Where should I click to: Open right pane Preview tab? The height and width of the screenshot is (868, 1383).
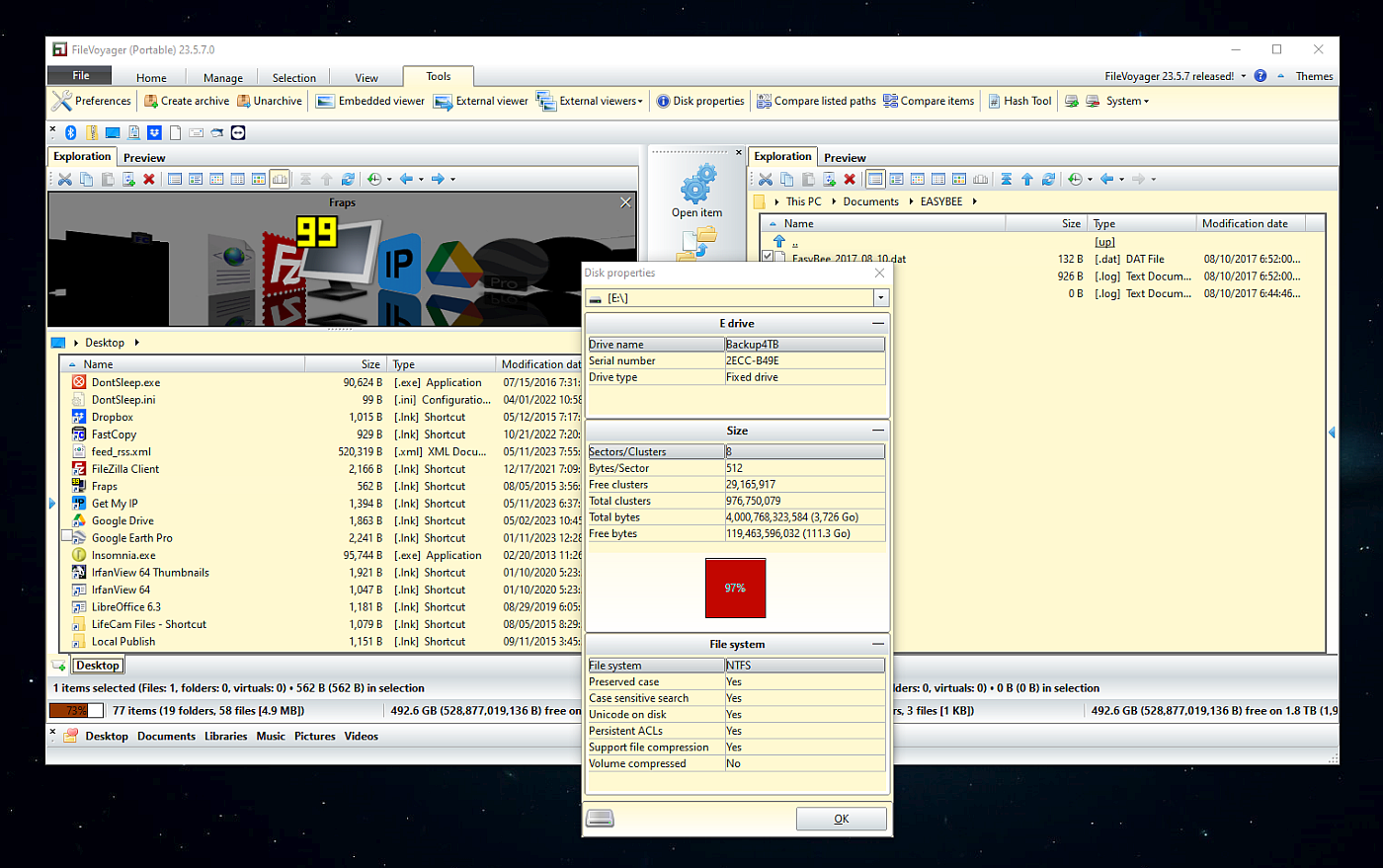[x=845, y=158]
